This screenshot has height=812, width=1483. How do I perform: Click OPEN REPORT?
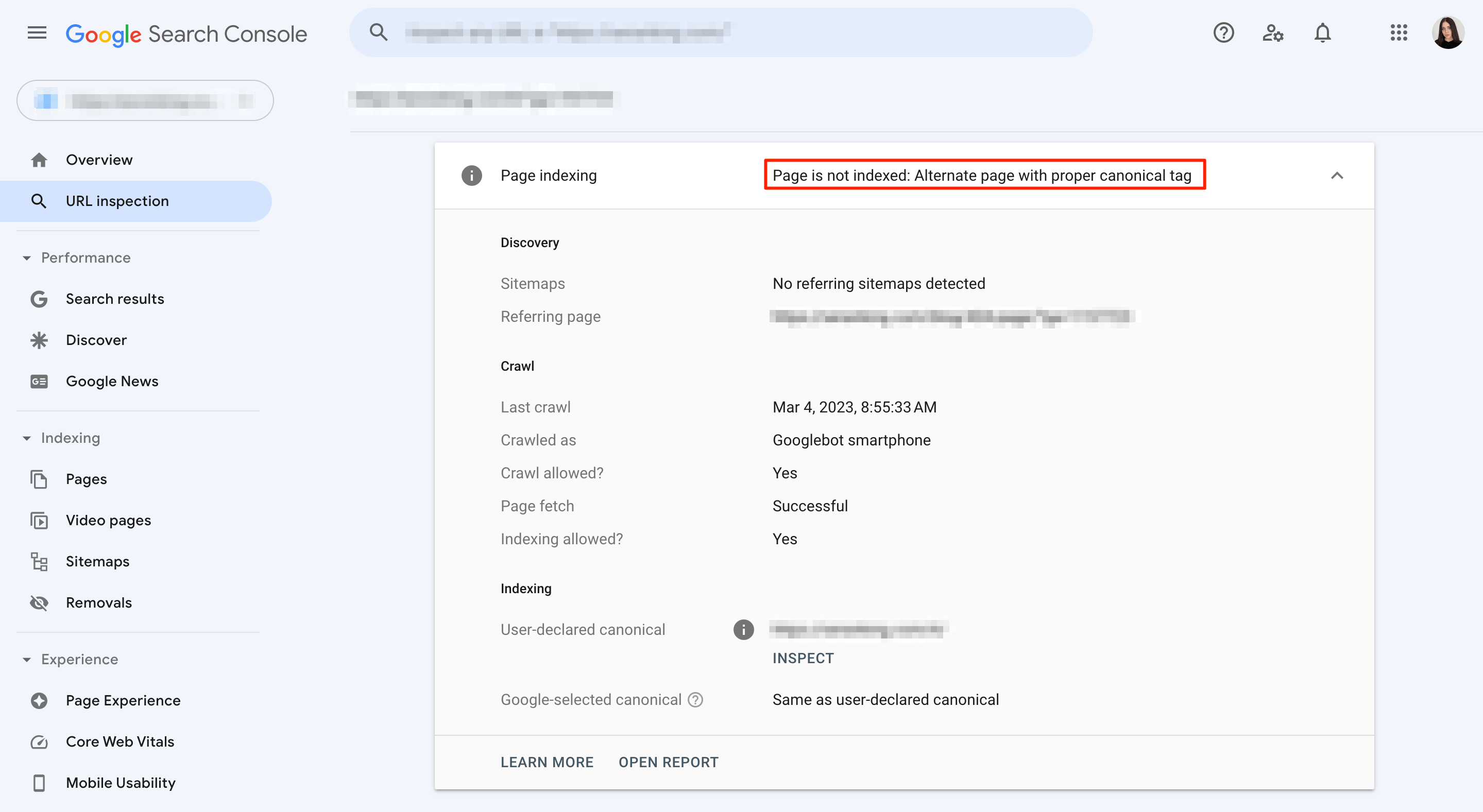668,763
